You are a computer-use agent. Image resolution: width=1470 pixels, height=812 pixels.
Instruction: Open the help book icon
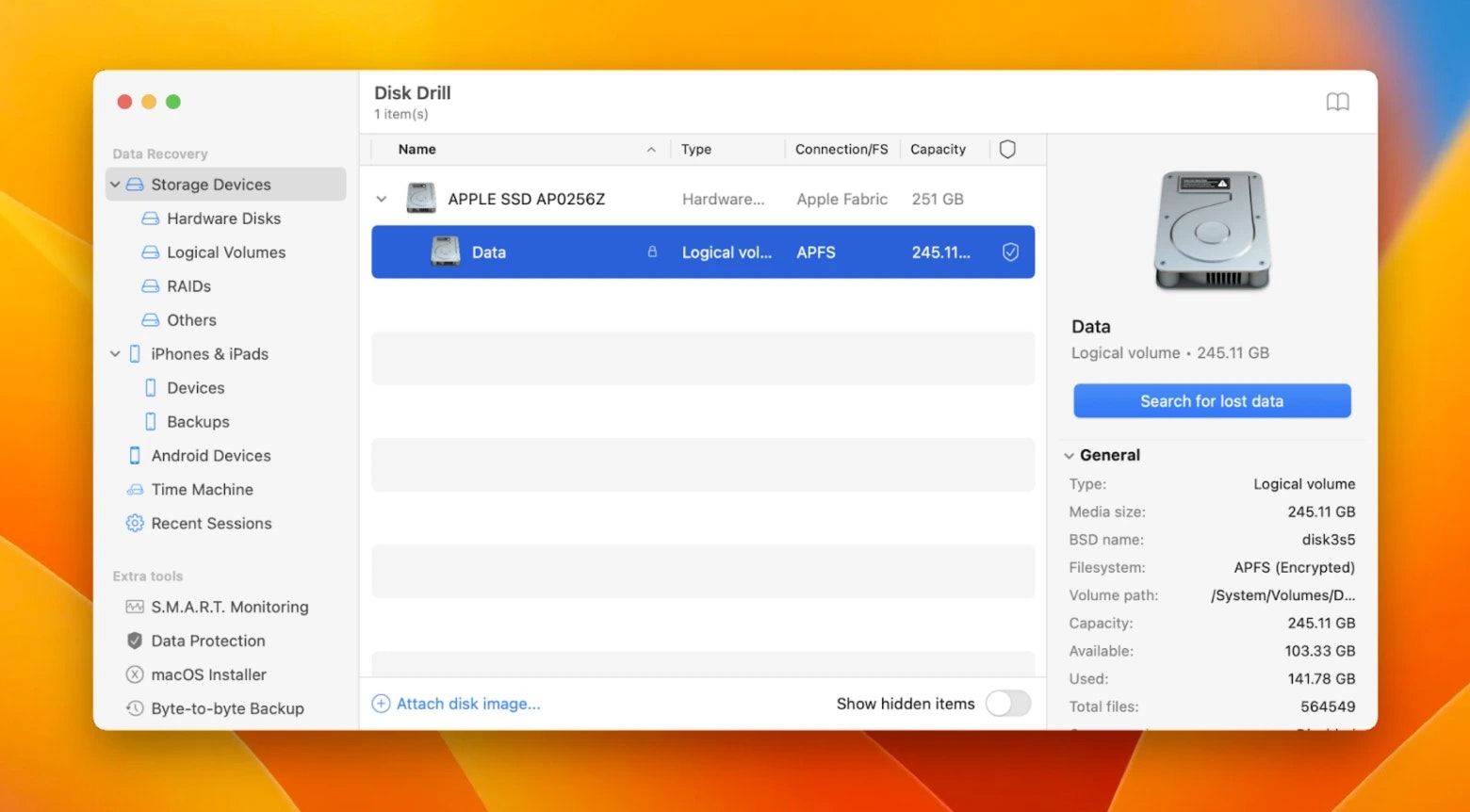[x=1337, y=102]
